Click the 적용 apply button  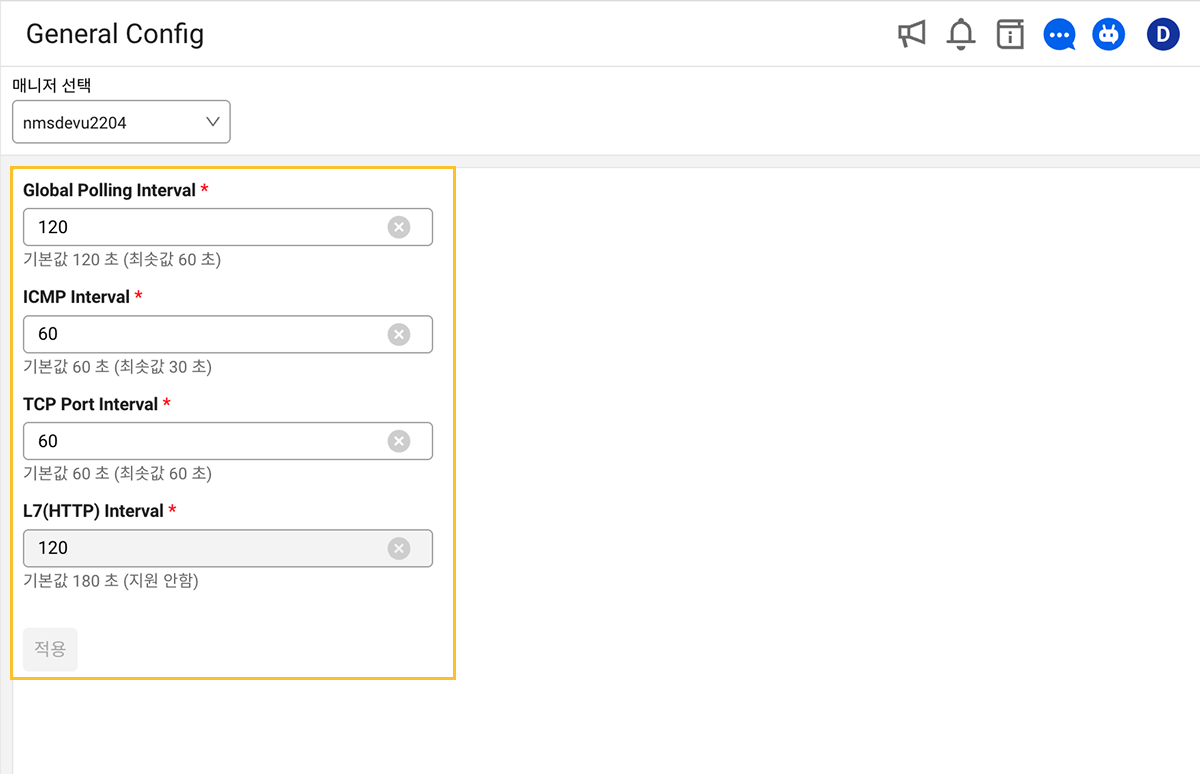coord(50,649)
